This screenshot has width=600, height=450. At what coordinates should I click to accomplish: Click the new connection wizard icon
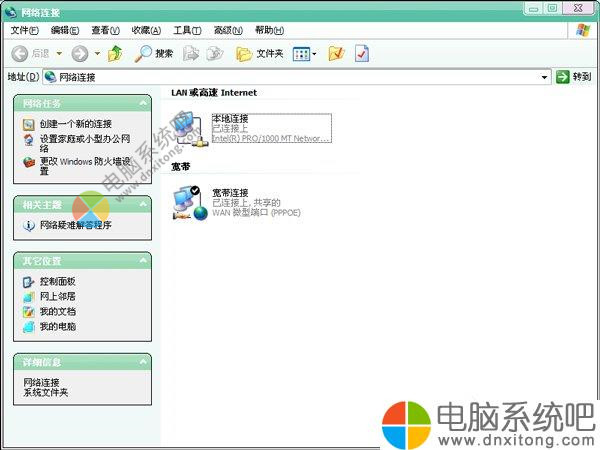(x=29, y=124)
